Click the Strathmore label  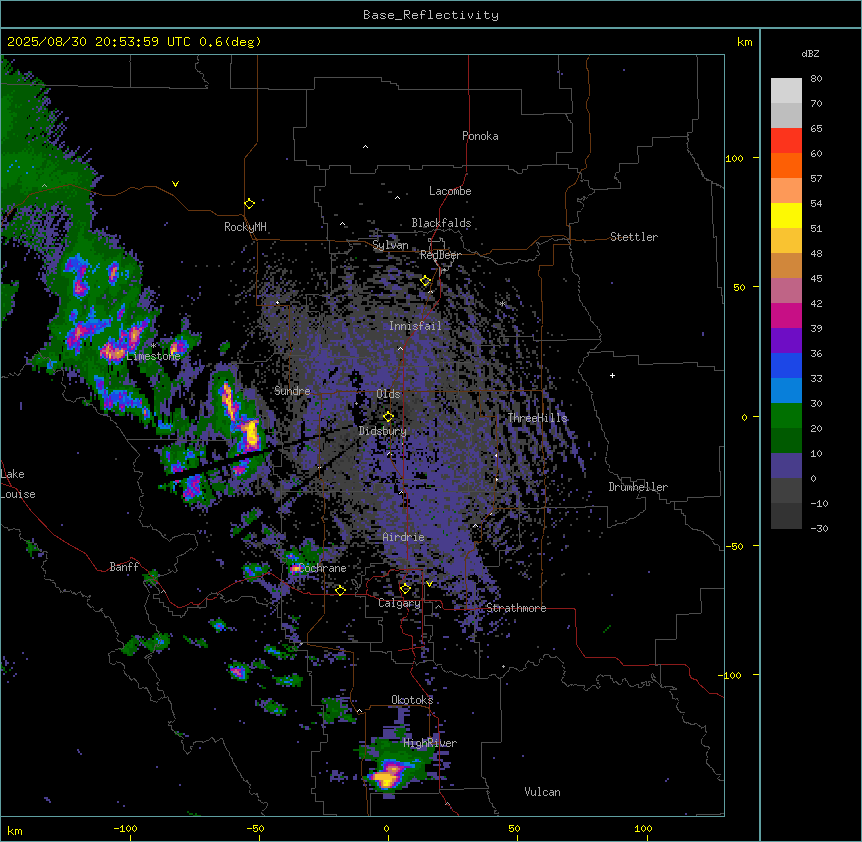click(x=516, y=608)
